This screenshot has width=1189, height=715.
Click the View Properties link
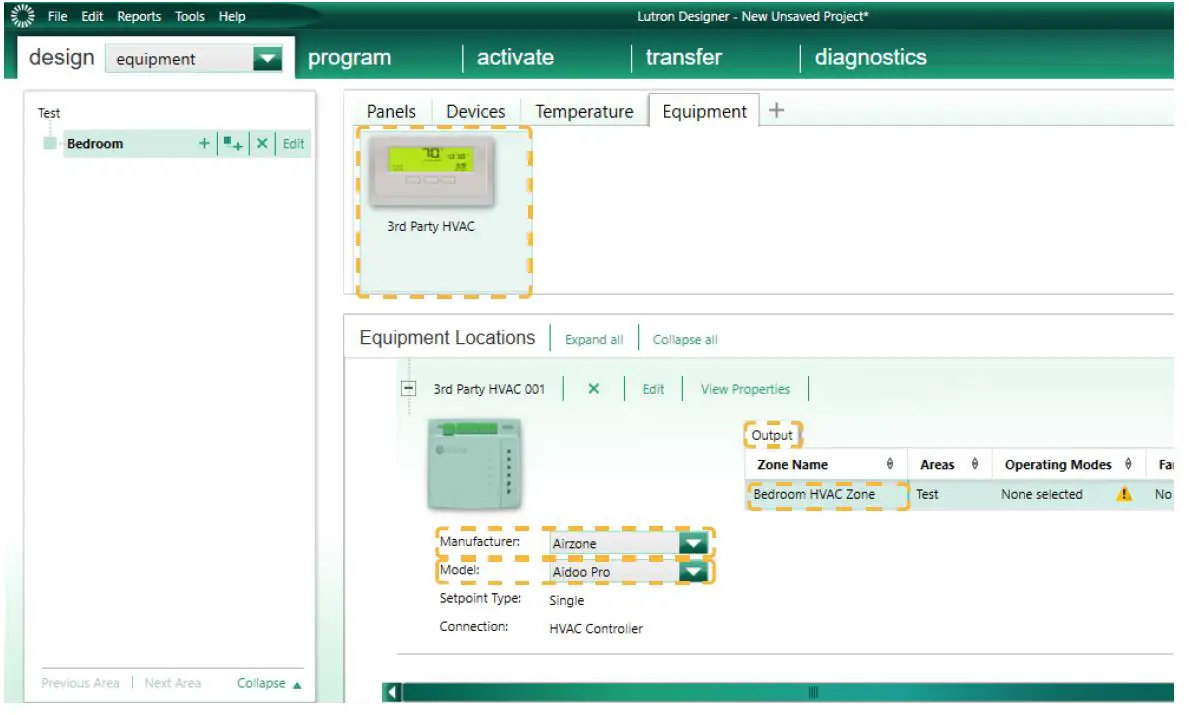(x=745, y=389)
